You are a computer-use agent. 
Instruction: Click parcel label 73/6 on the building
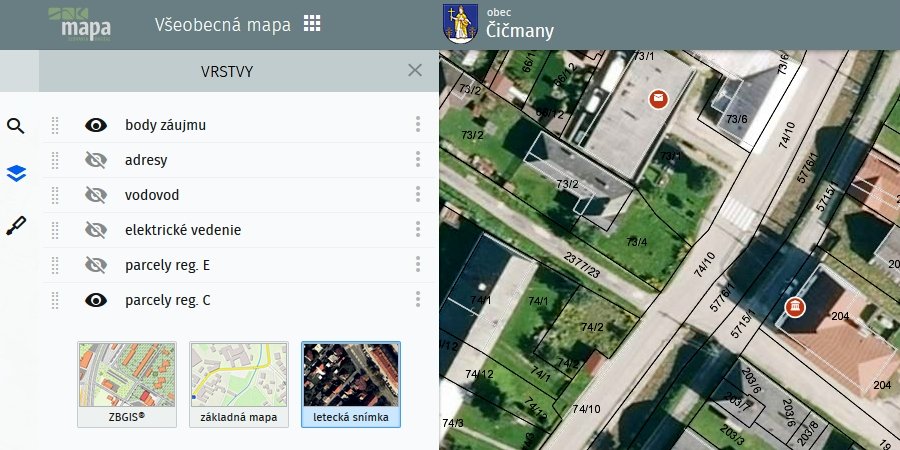pos(737,119)
